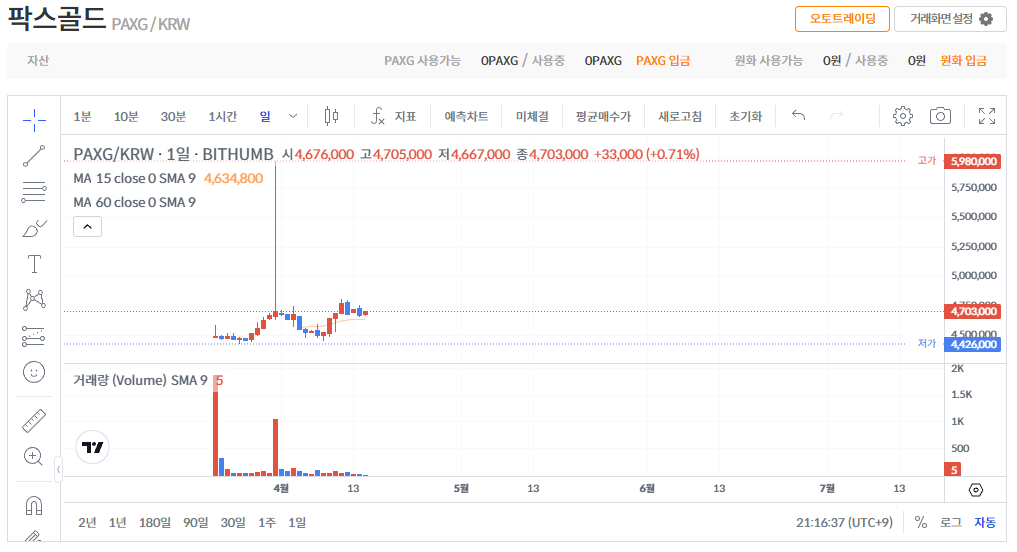Select the brush drawing tool
Screen dimensions: 1017x552
[x=34, y=228]
